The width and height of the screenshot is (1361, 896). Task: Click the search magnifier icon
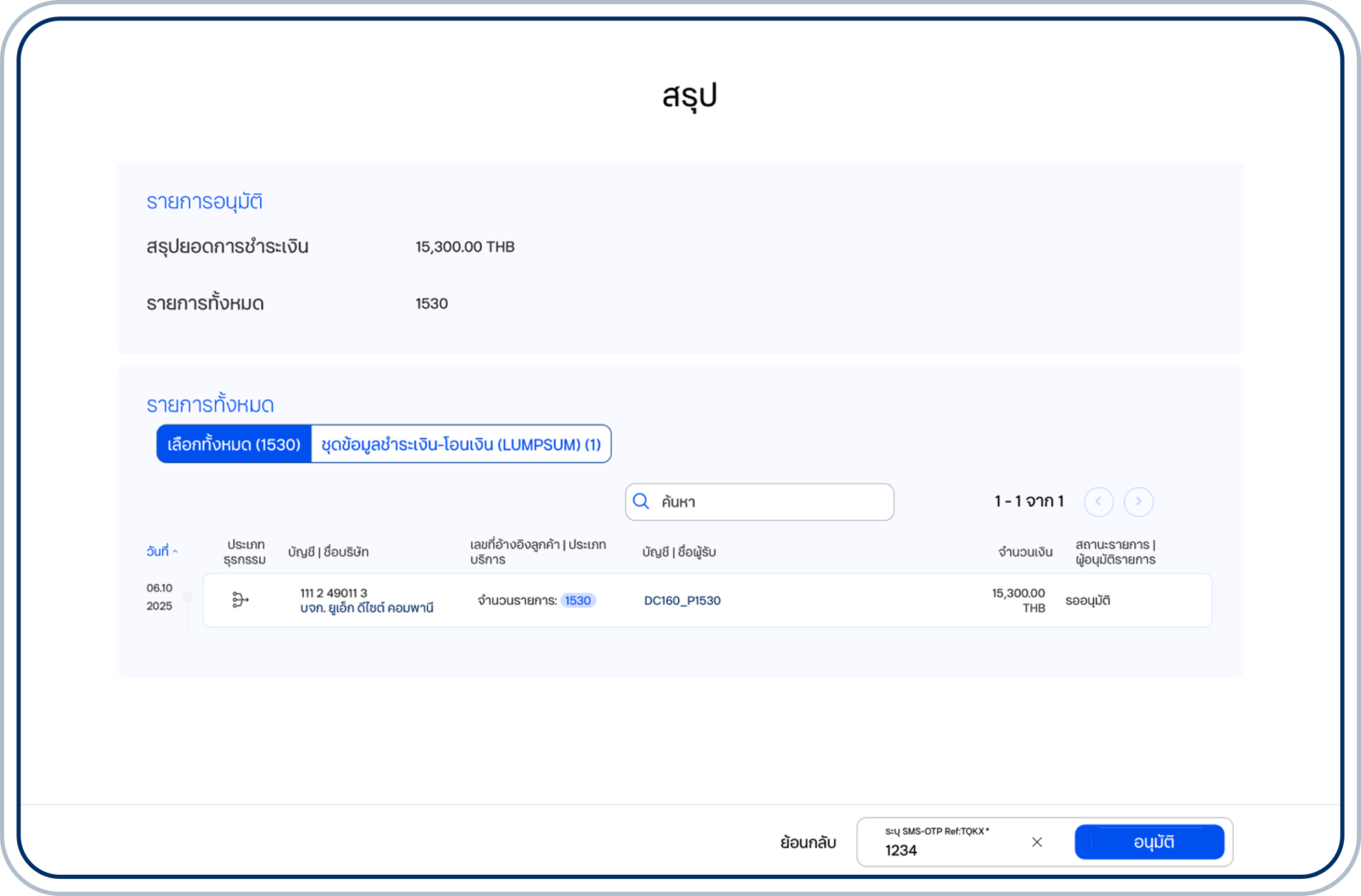pos(641,502)
